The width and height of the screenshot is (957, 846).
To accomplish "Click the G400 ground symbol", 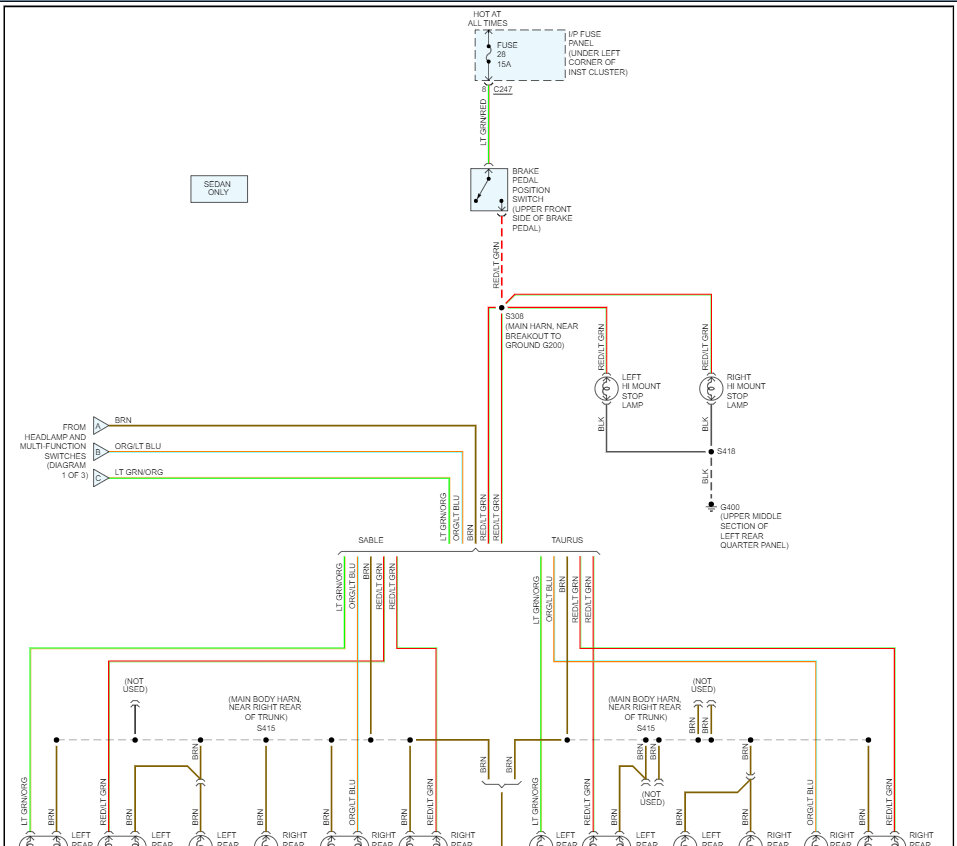I will pos(711,507).
